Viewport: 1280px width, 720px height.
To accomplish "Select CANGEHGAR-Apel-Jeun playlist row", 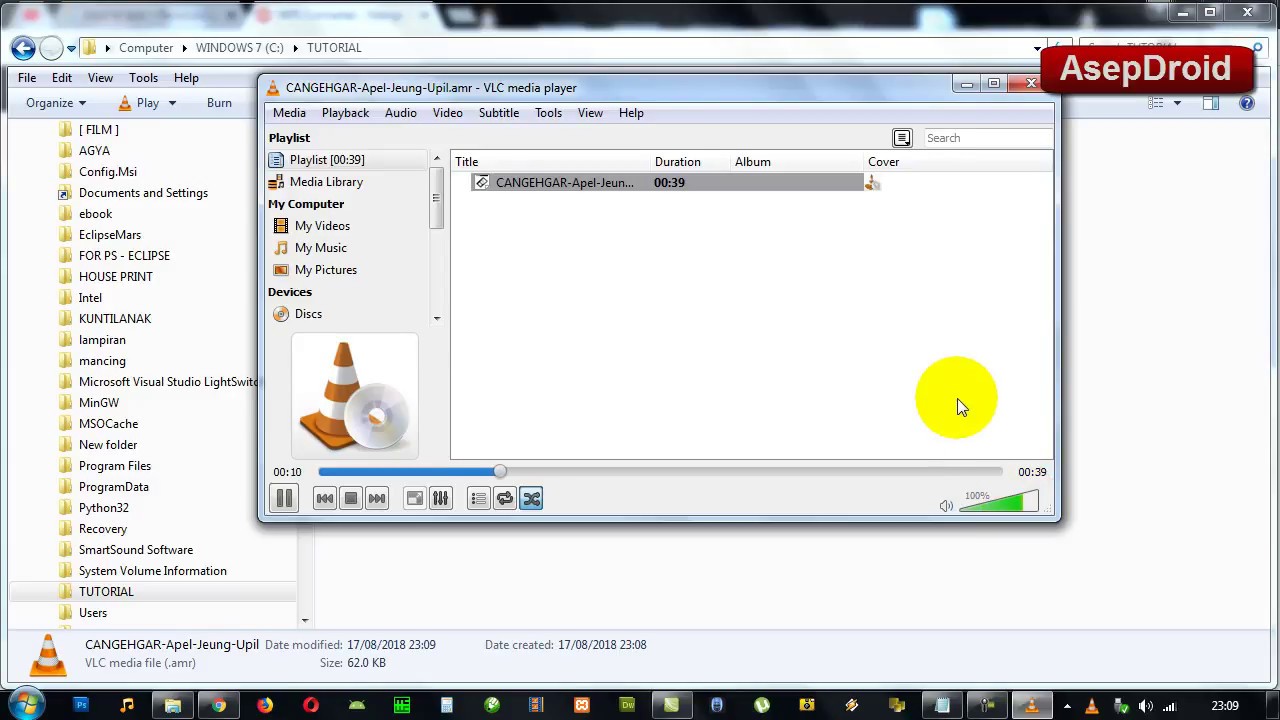I will (666, 183).
